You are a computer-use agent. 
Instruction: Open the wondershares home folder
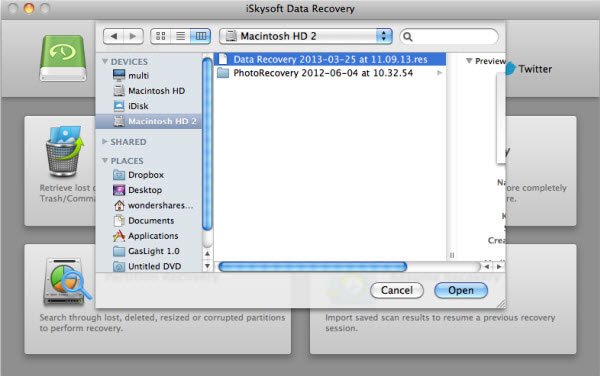(153, 205)
